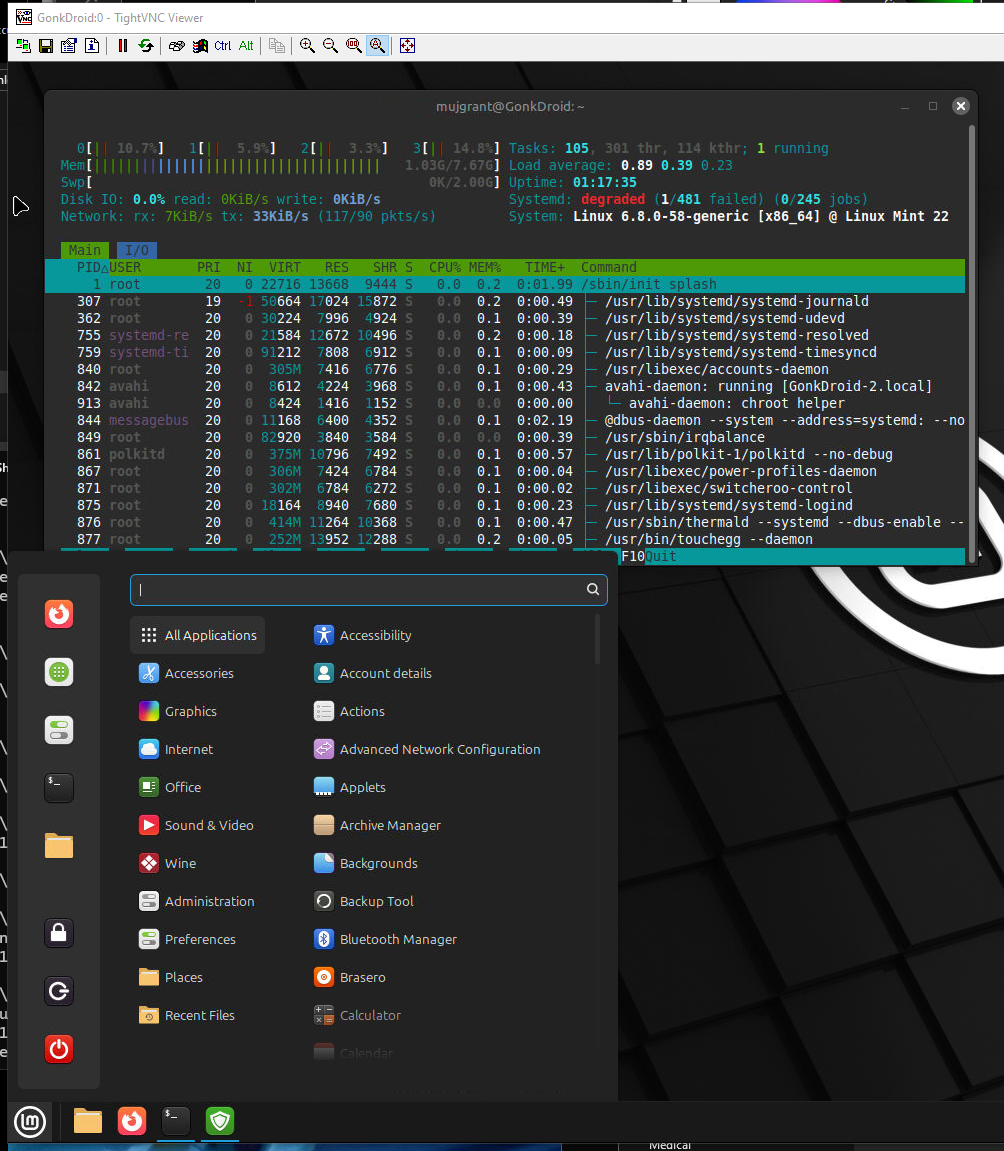The width and height of the screenshot is (1004, 1151).
Task: Click the search magnifier icon in the menu
Action: [593, 589]
